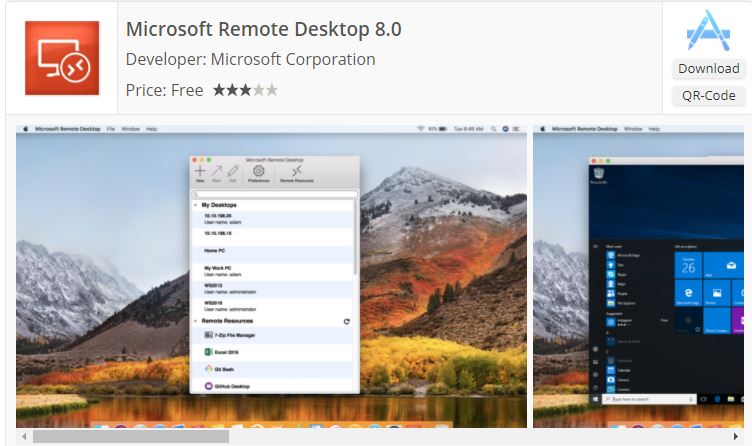Click the Microsoft Remote Desktop 8.0 title
Screen dimensions: 752x446
click(263, 29)
